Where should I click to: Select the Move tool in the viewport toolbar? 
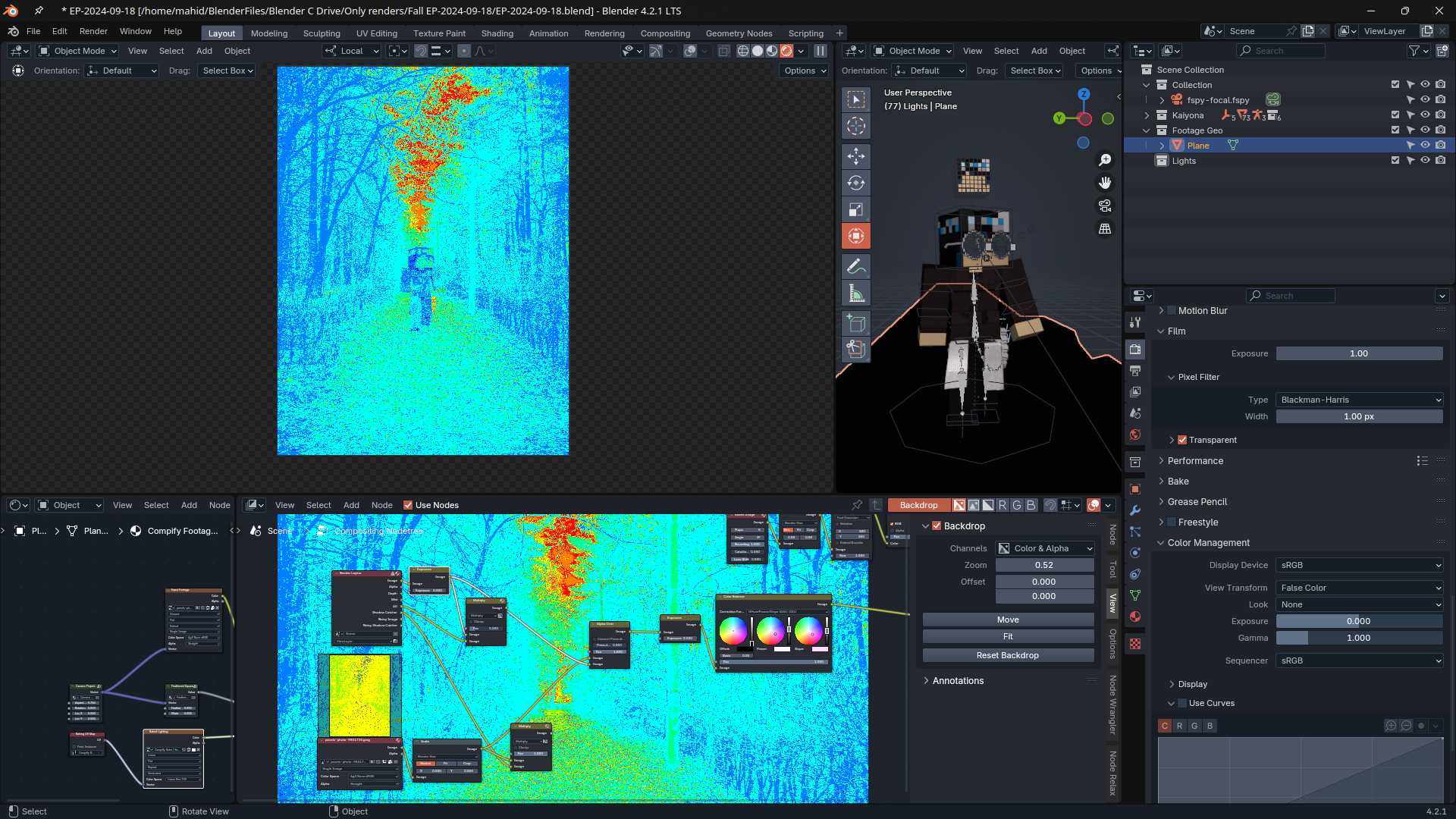point(856,156)
